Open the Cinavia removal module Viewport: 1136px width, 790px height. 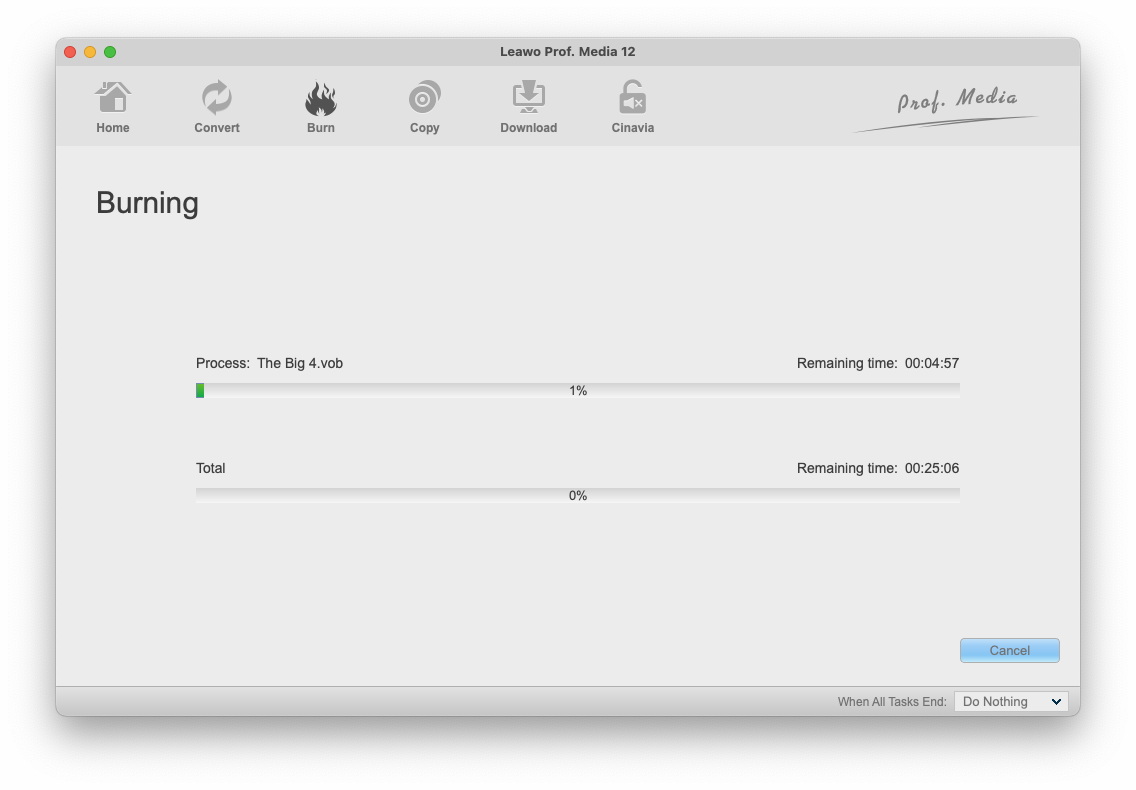(x=632, y=107)
